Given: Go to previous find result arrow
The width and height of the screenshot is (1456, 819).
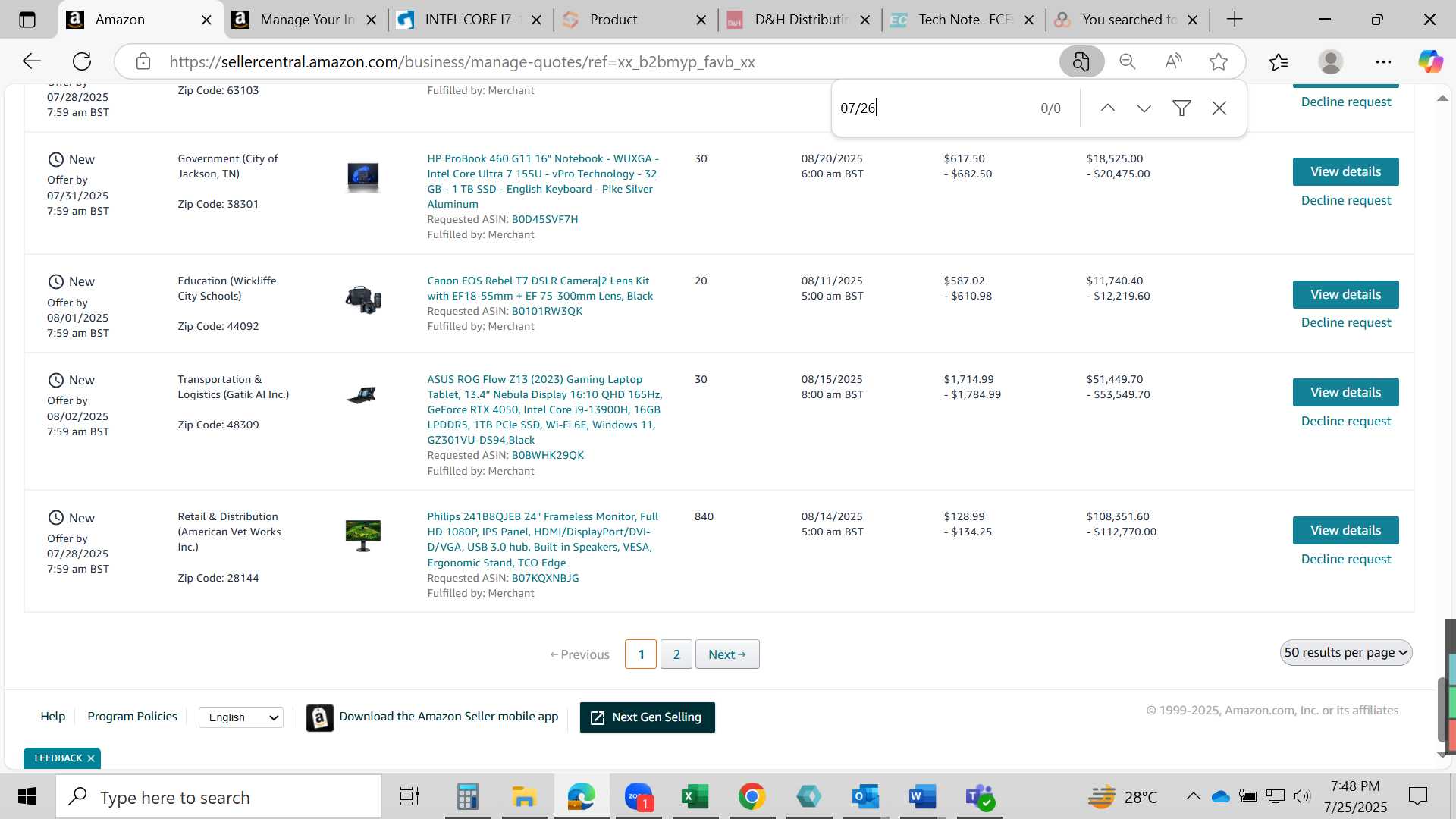Looking at the screenshot, I should point(1108,108).
